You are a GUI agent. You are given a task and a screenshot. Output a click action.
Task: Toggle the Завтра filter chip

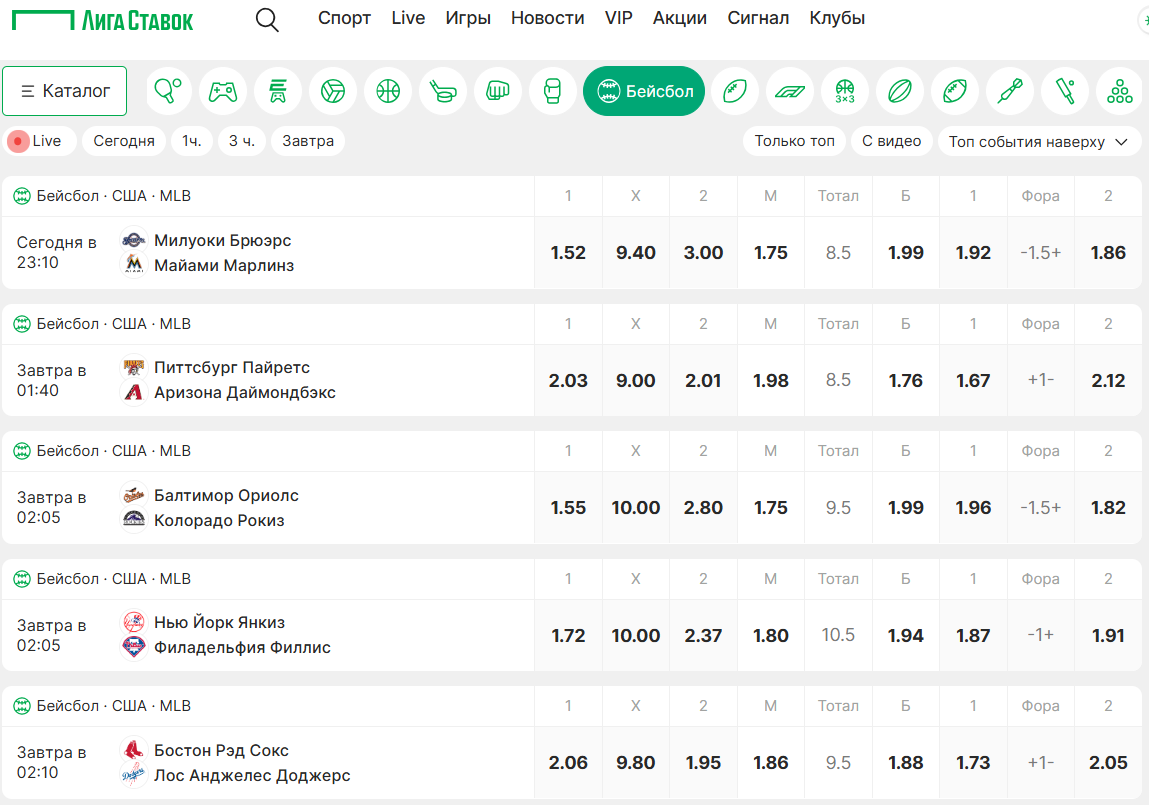tap(308, 141)
